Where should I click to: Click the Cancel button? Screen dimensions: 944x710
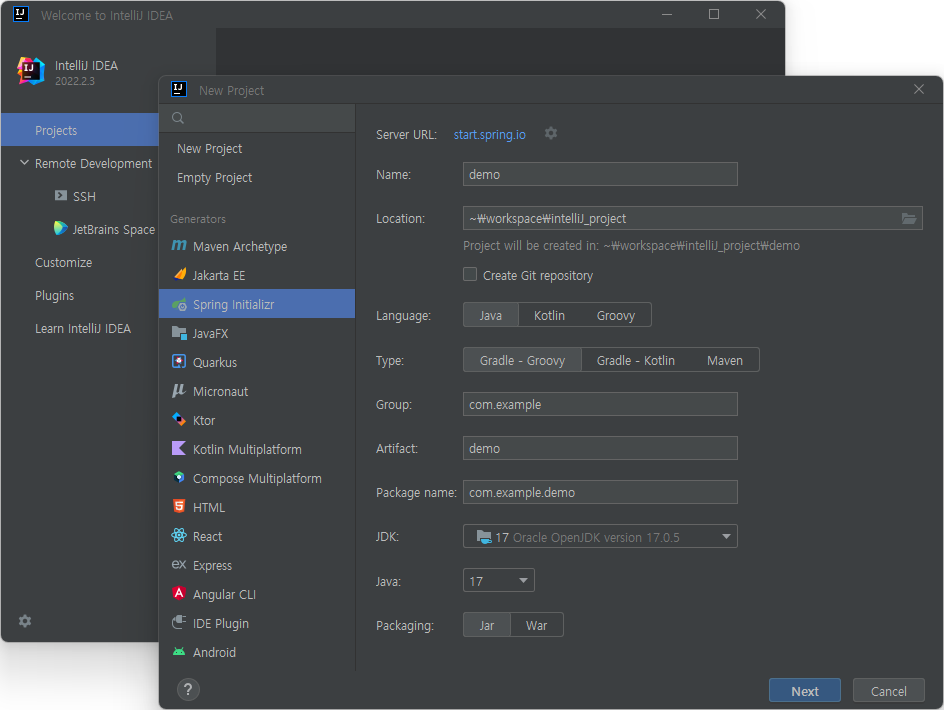click(x=889, y=691)
